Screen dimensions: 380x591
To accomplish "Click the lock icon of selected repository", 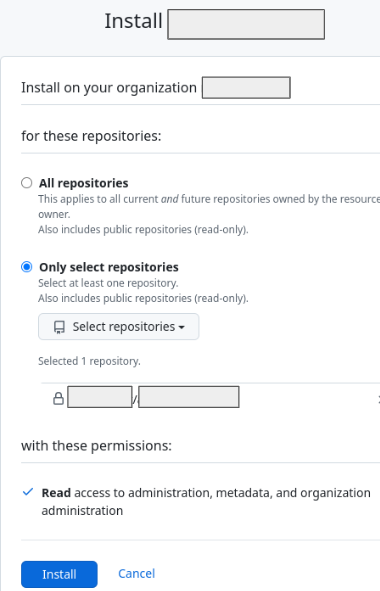I will click(x=58, y=398).
